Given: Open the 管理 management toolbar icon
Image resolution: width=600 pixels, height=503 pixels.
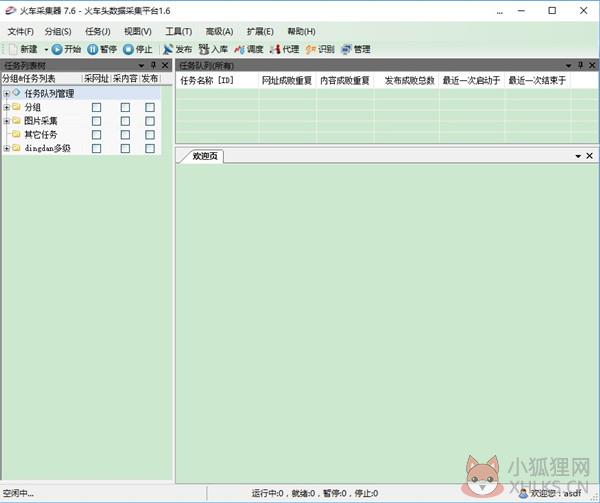Looking at the screenshot, I should 346,49.
